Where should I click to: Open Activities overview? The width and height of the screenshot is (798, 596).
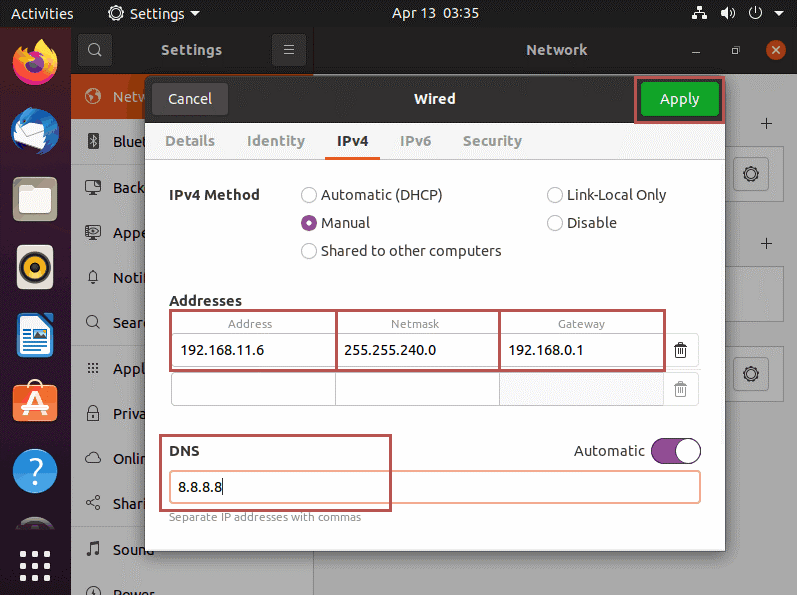click(x=42, y=13)
